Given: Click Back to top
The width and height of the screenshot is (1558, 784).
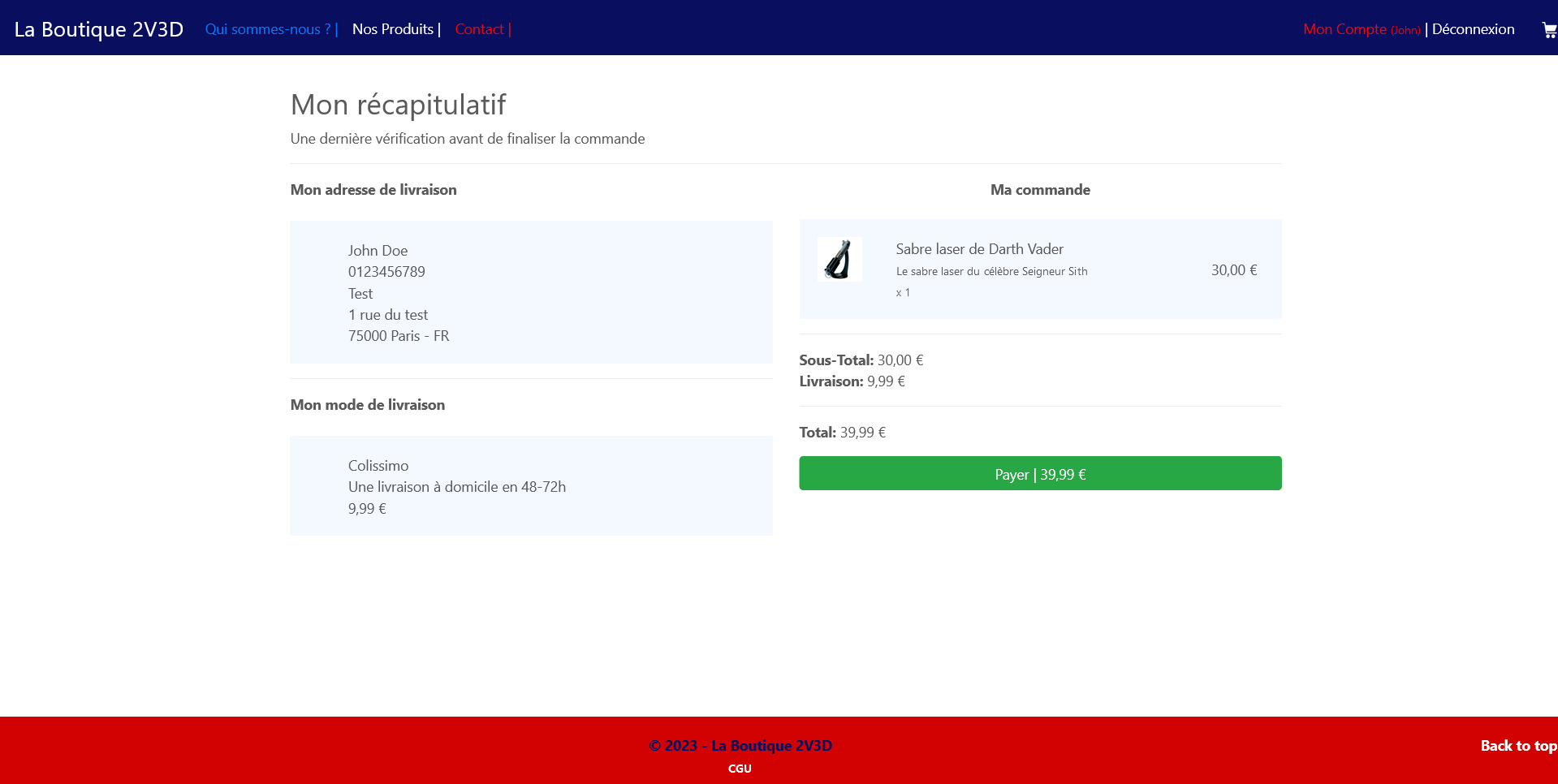Looking at the screenshot, I should pos(1517,745).
